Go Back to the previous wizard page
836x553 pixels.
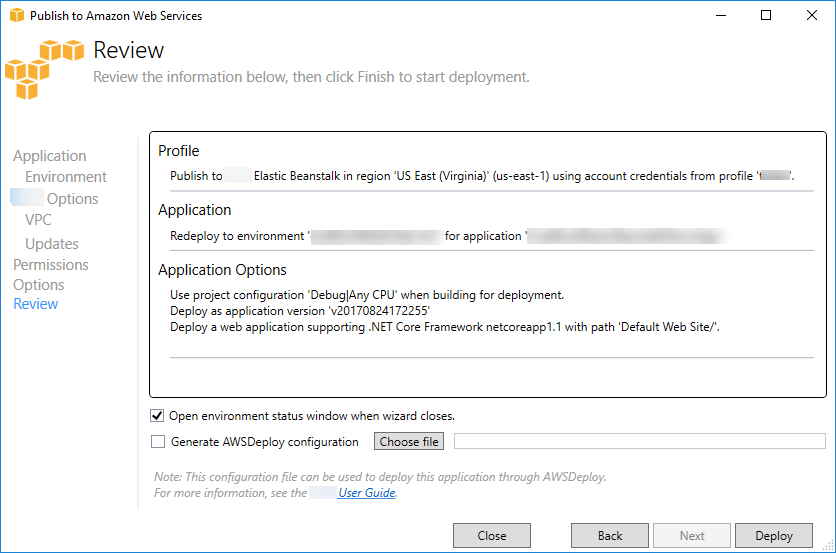(x=610, y=536)
